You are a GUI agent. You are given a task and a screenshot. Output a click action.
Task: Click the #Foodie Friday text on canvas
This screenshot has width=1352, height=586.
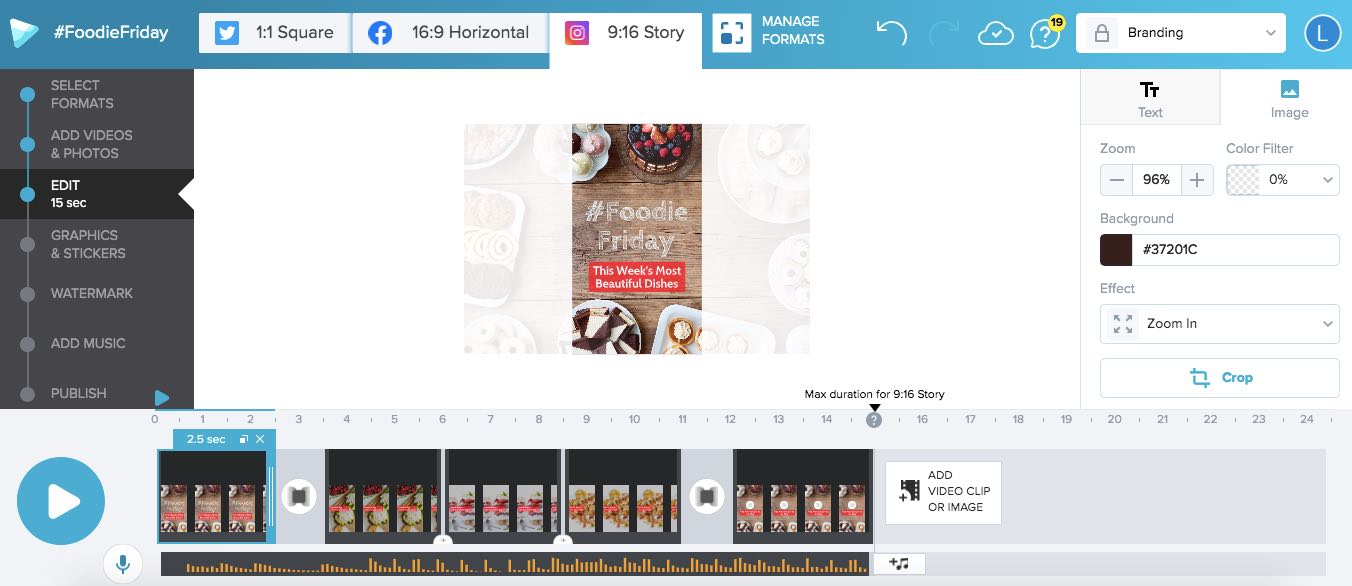[x=636, y=226]
